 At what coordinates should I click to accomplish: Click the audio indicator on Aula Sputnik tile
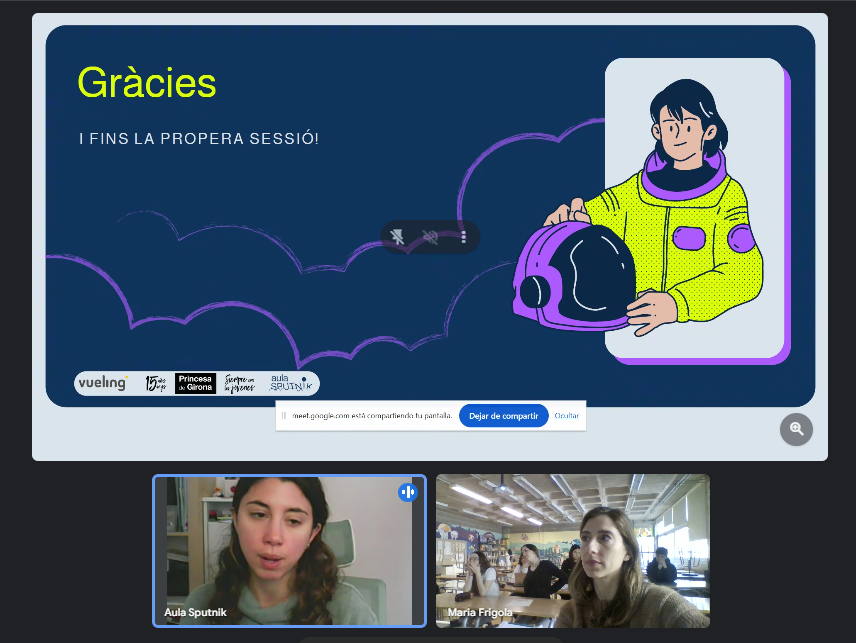[408, 492]
